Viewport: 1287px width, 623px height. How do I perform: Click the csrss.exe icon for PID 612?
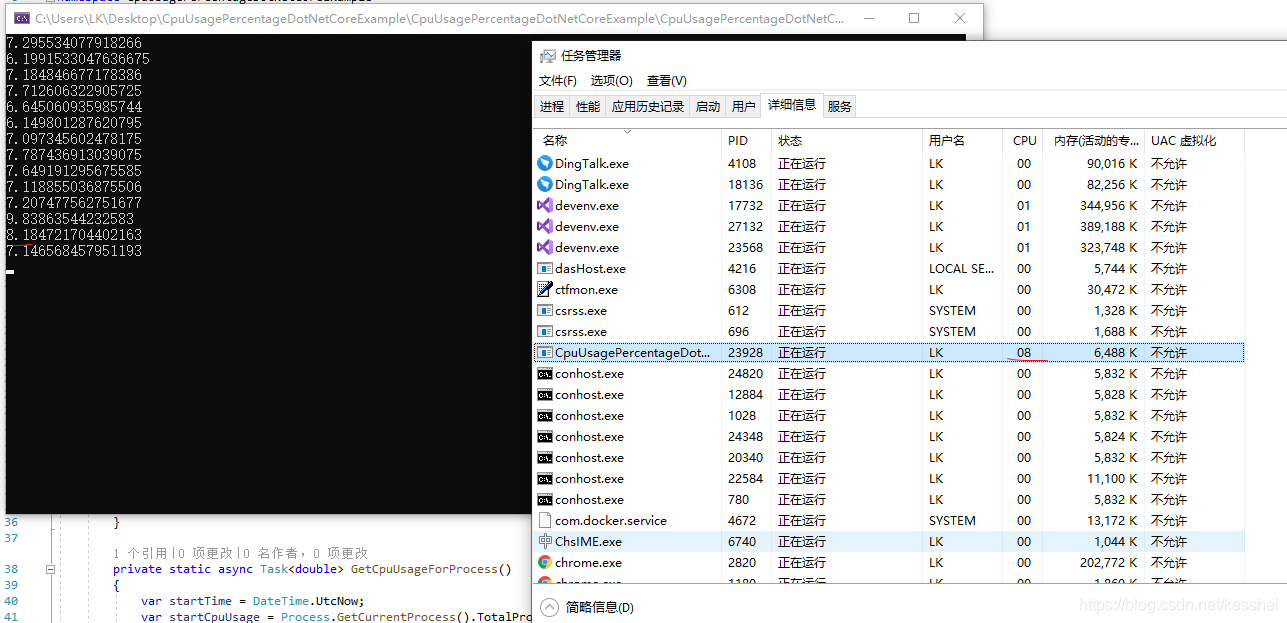pos(545,310)
